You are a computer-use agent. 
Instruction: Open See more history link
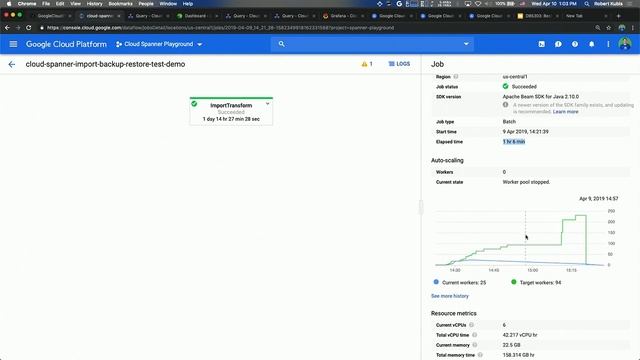(450, 296)
